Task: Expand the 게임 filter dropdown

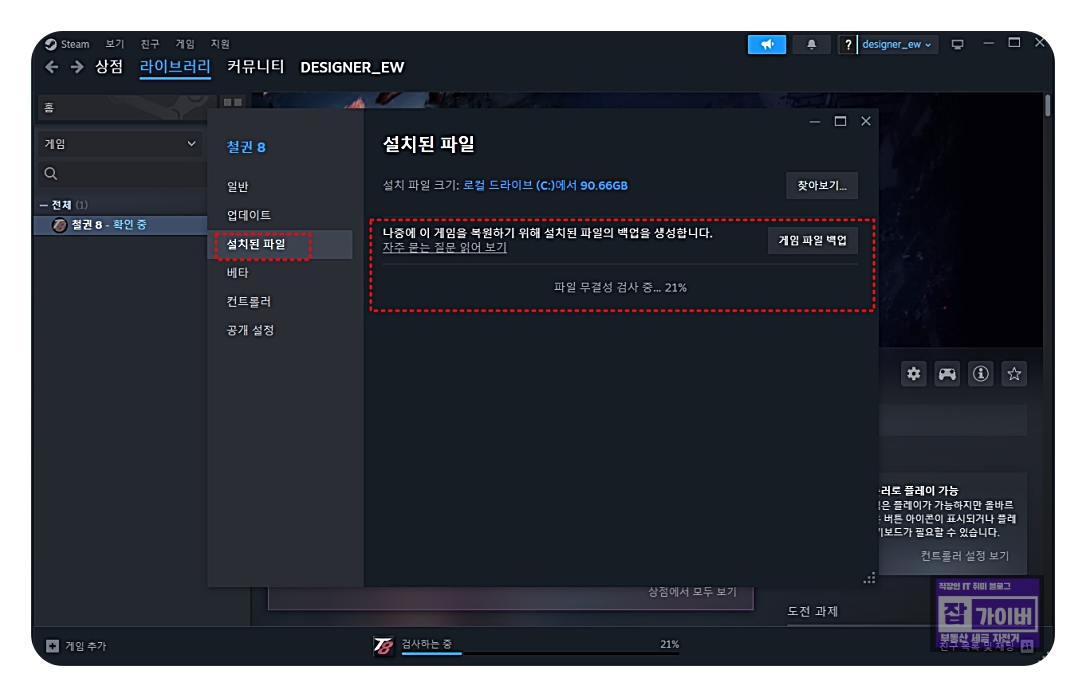Action: [x=121, y=144]
